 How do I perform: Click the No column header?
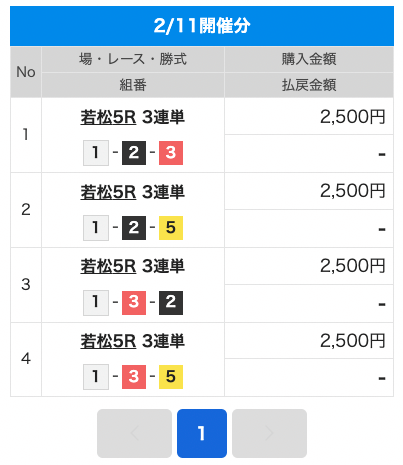[x=26, y=72]
